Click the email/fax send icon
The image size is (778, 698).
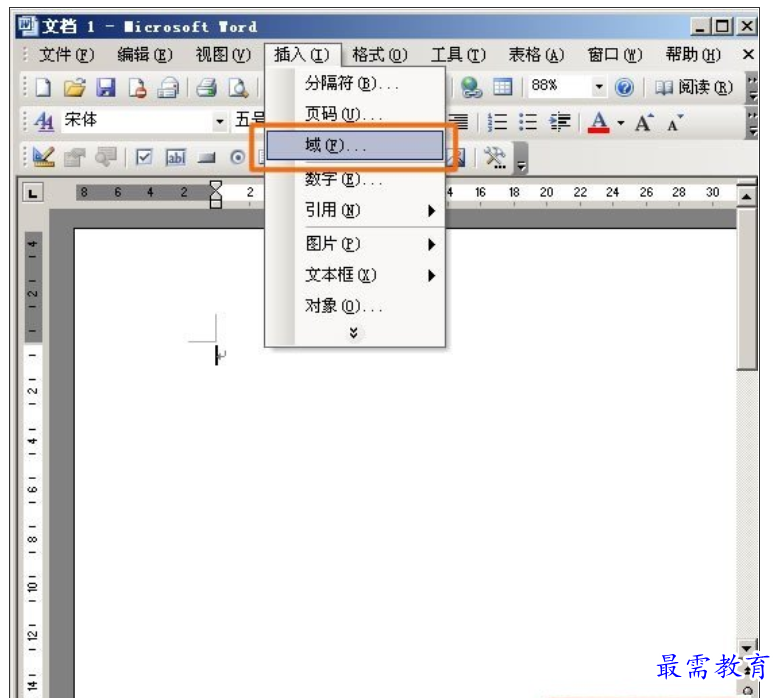168,88
